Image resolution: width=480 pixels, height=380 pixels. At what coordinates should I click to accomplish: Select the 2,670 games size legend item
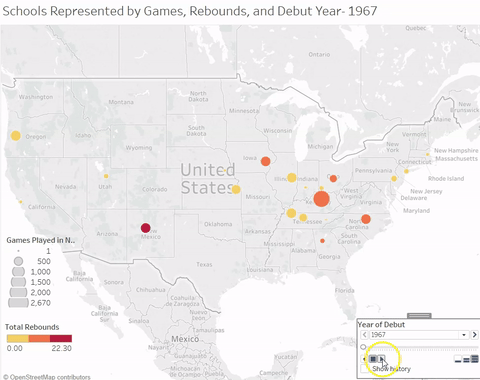coord(29,303)
